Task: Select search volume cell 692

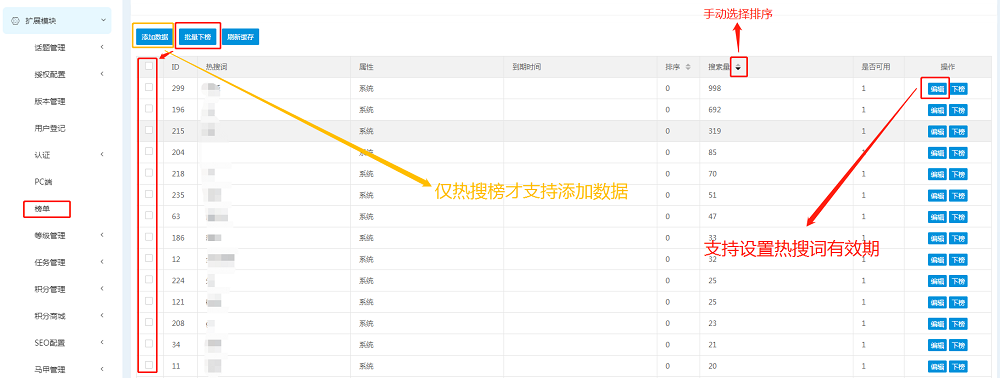Action: [x=714, y=110]
